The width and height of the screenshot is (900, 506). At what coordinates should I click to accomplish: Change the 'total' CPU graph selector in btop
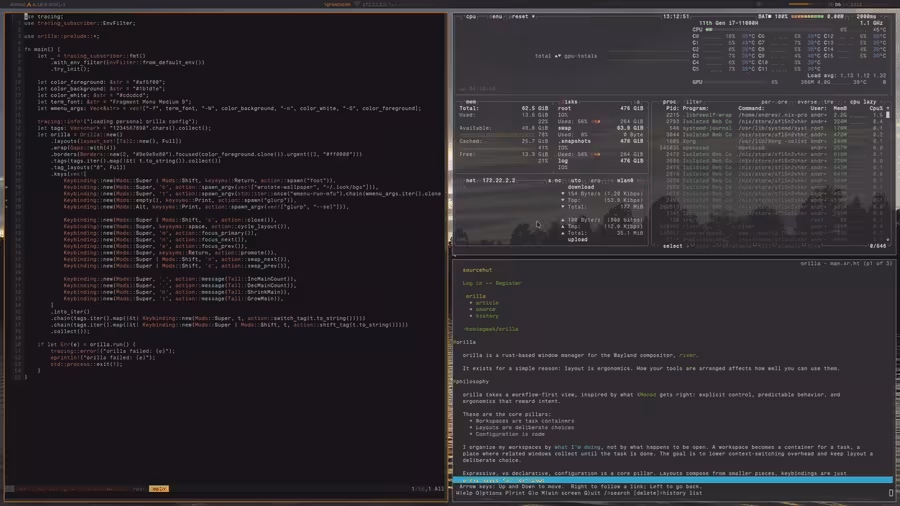(x=543, y=56)
